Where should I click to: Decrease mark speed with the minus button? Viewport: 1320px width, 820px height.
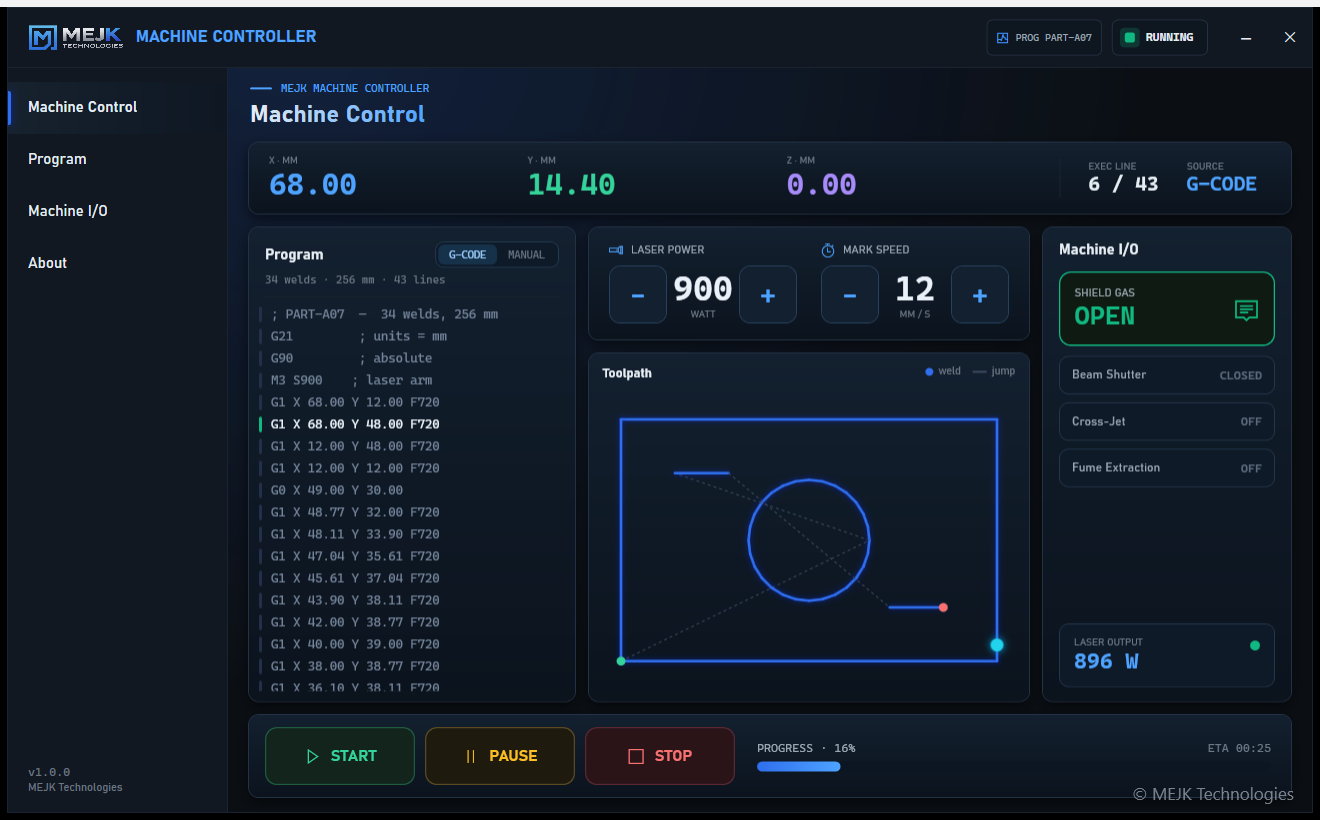coord(850,295)
